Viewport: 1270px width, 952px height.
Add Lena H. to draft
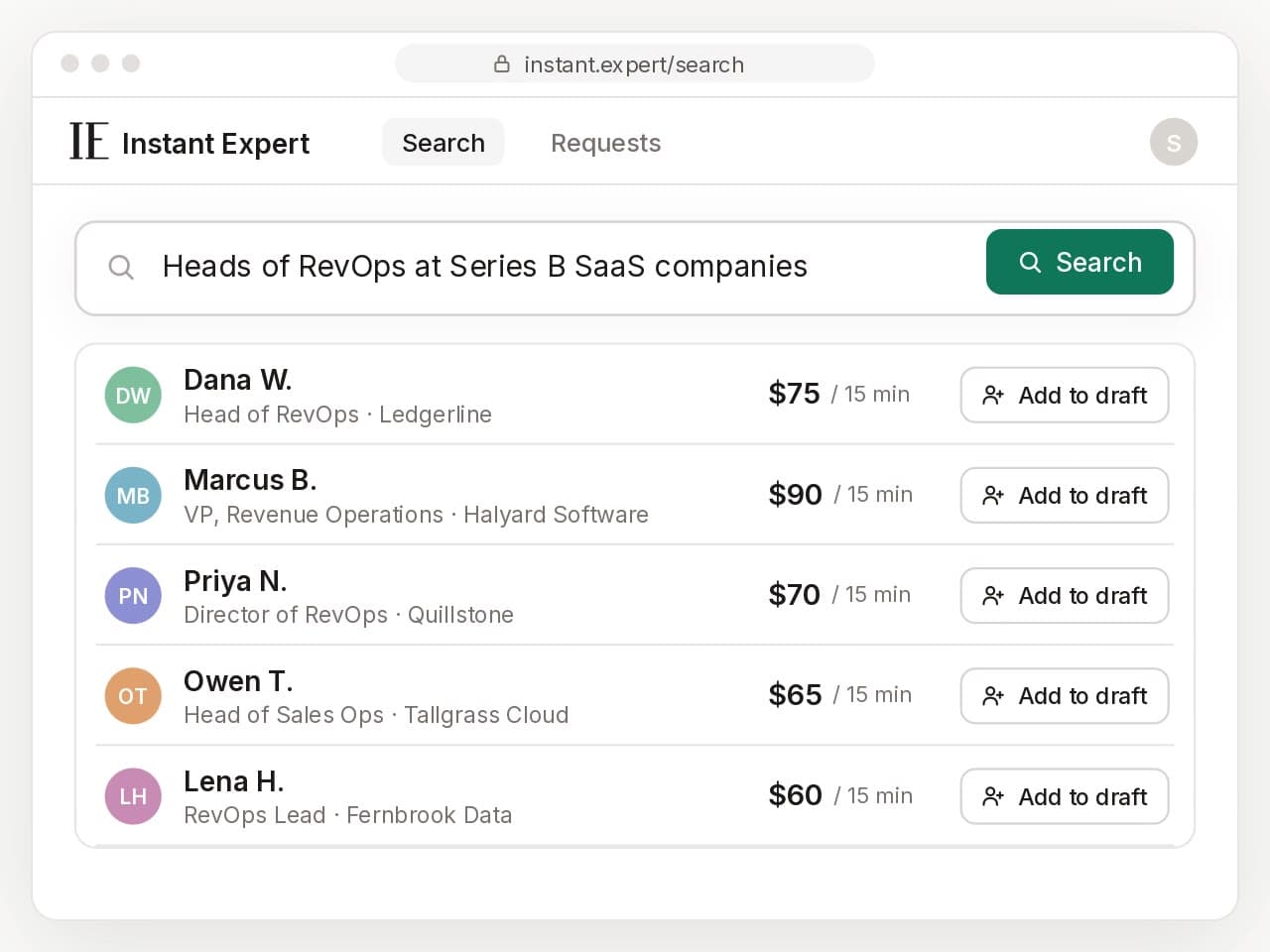[x=1065, y=796]
